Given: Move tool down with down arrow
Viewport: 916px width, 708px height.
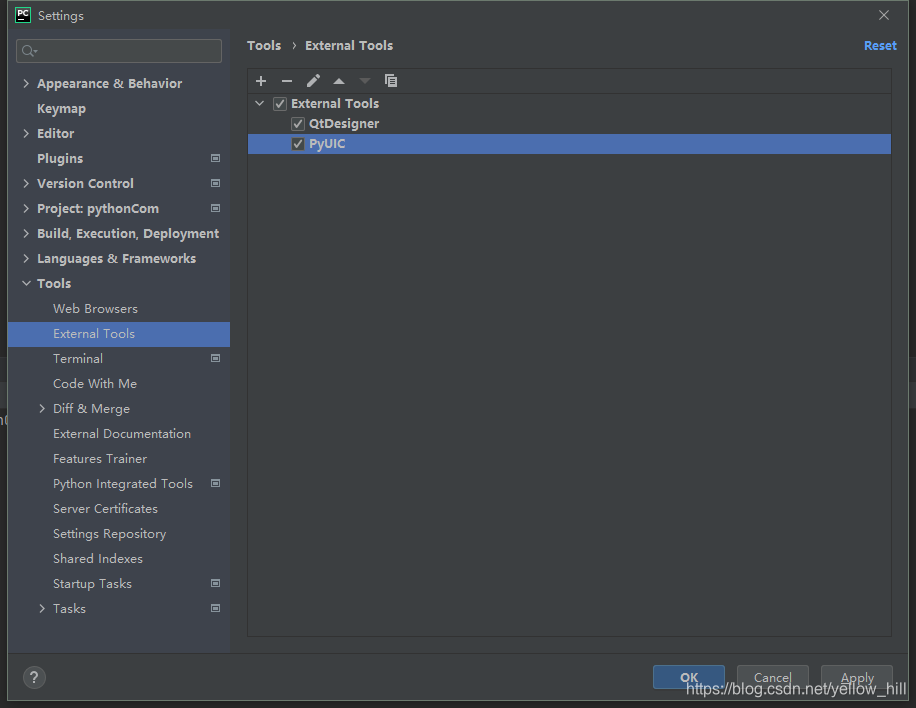Looking at the screenshot, I should click(x=365, y=81).
